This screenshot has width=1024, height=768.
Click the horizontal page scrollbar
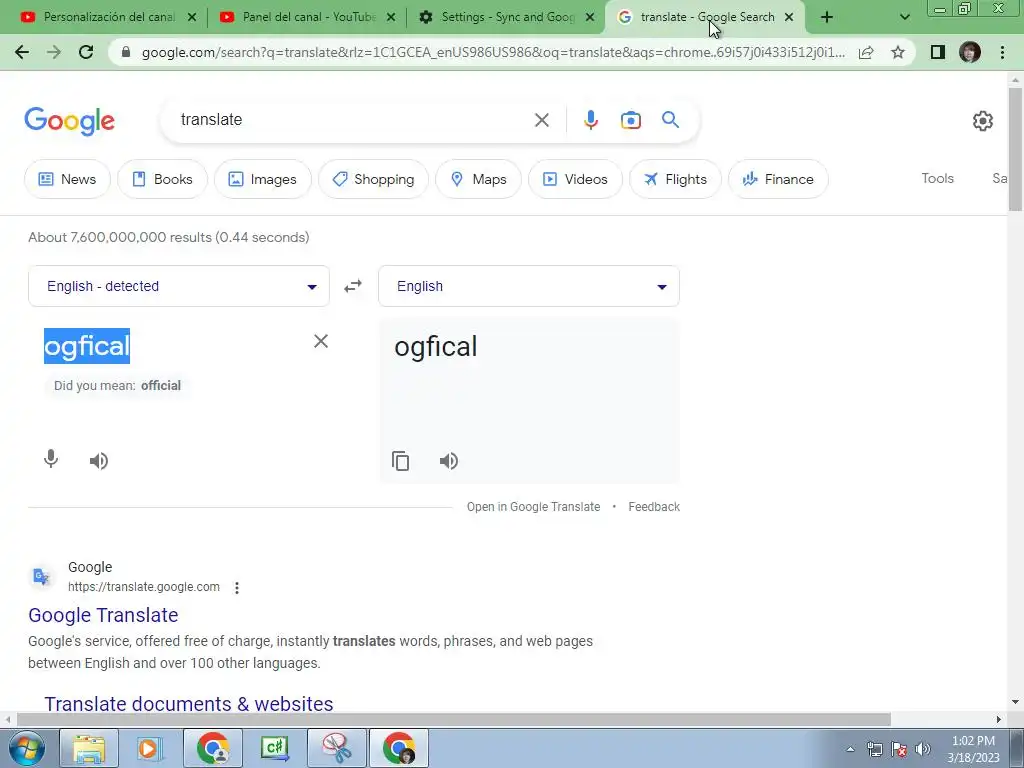click(x=454, y=719)
